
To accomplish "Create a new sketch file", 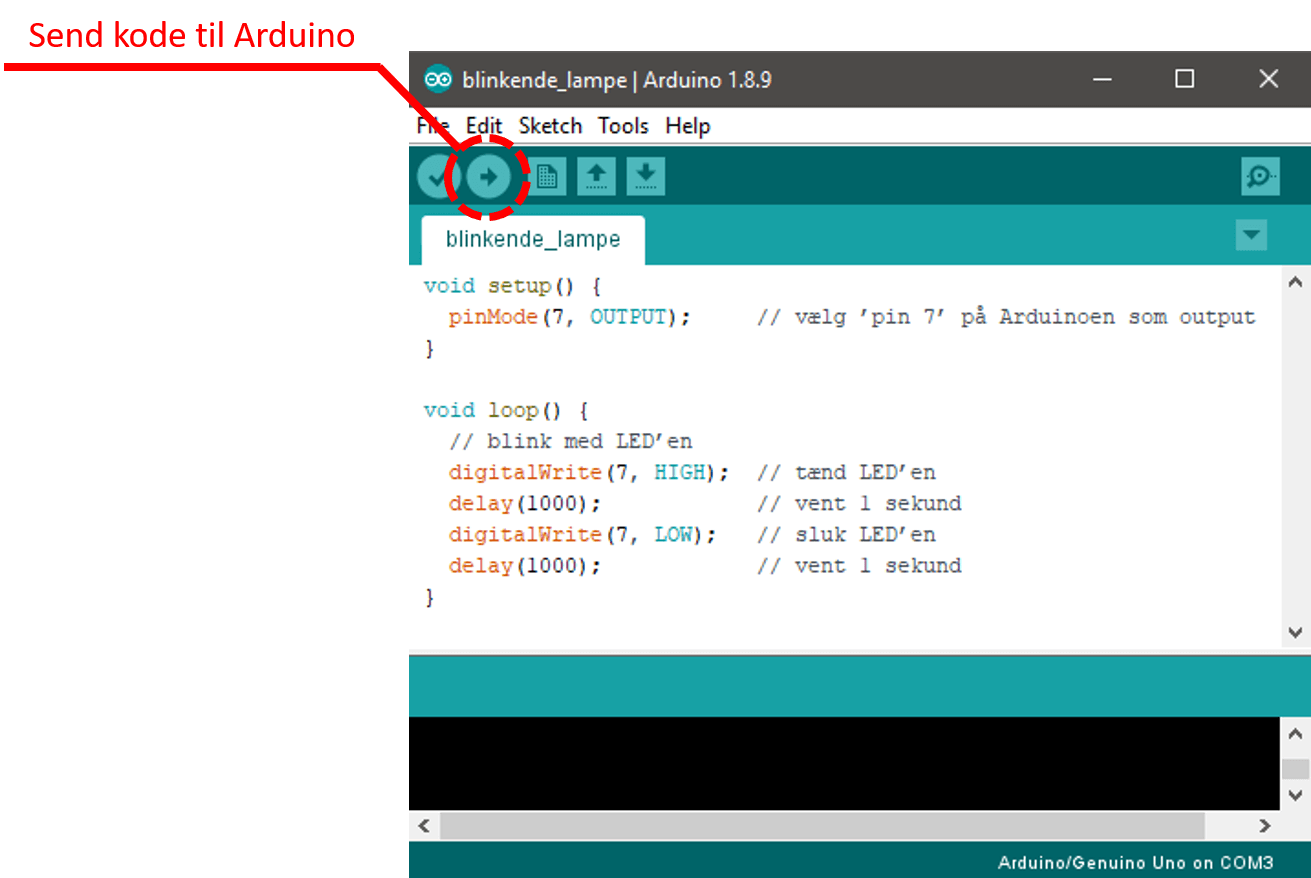I will tap(546, 178).
